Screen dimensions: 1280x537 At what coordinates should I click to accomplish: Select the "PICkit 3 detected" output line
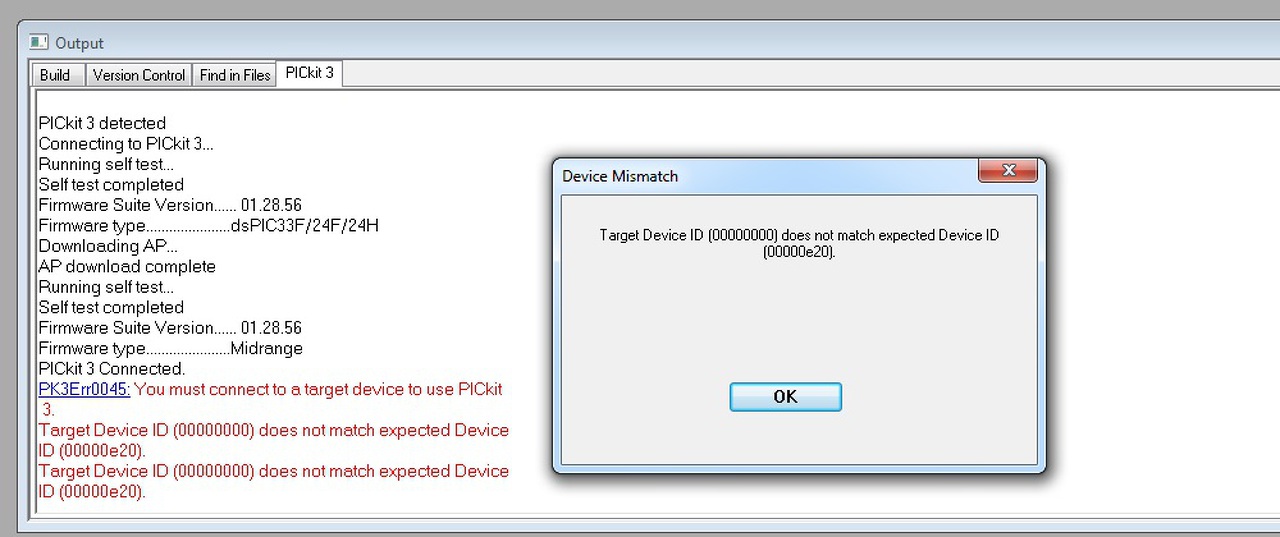(x=102, y=123)
